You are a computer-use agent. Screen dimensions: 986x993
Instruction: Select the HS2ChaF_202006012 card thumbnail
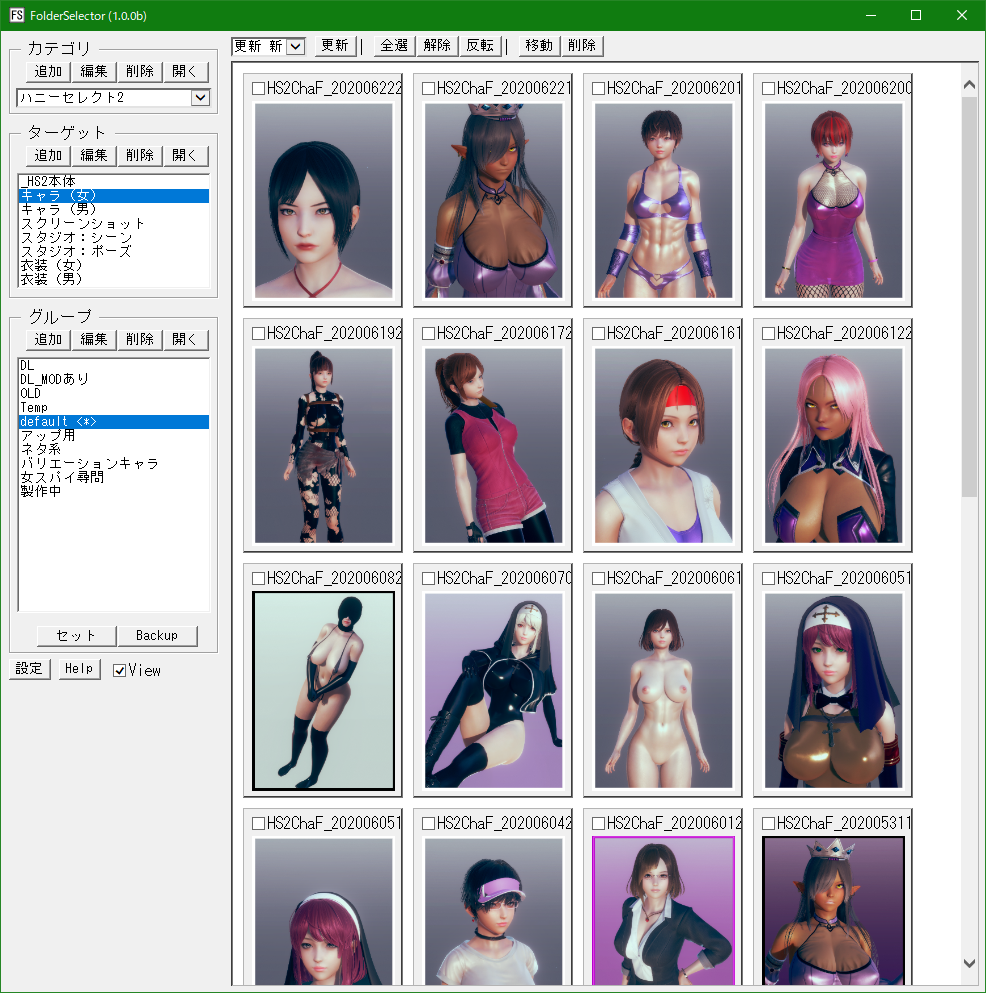(x=664, y=911)
